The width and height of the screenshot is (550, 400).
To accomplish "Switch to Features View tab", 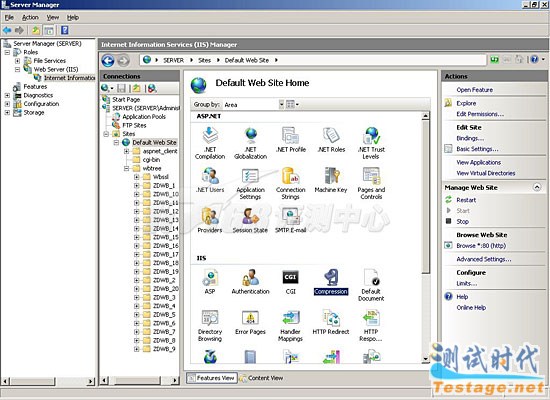I will [212, 378].
